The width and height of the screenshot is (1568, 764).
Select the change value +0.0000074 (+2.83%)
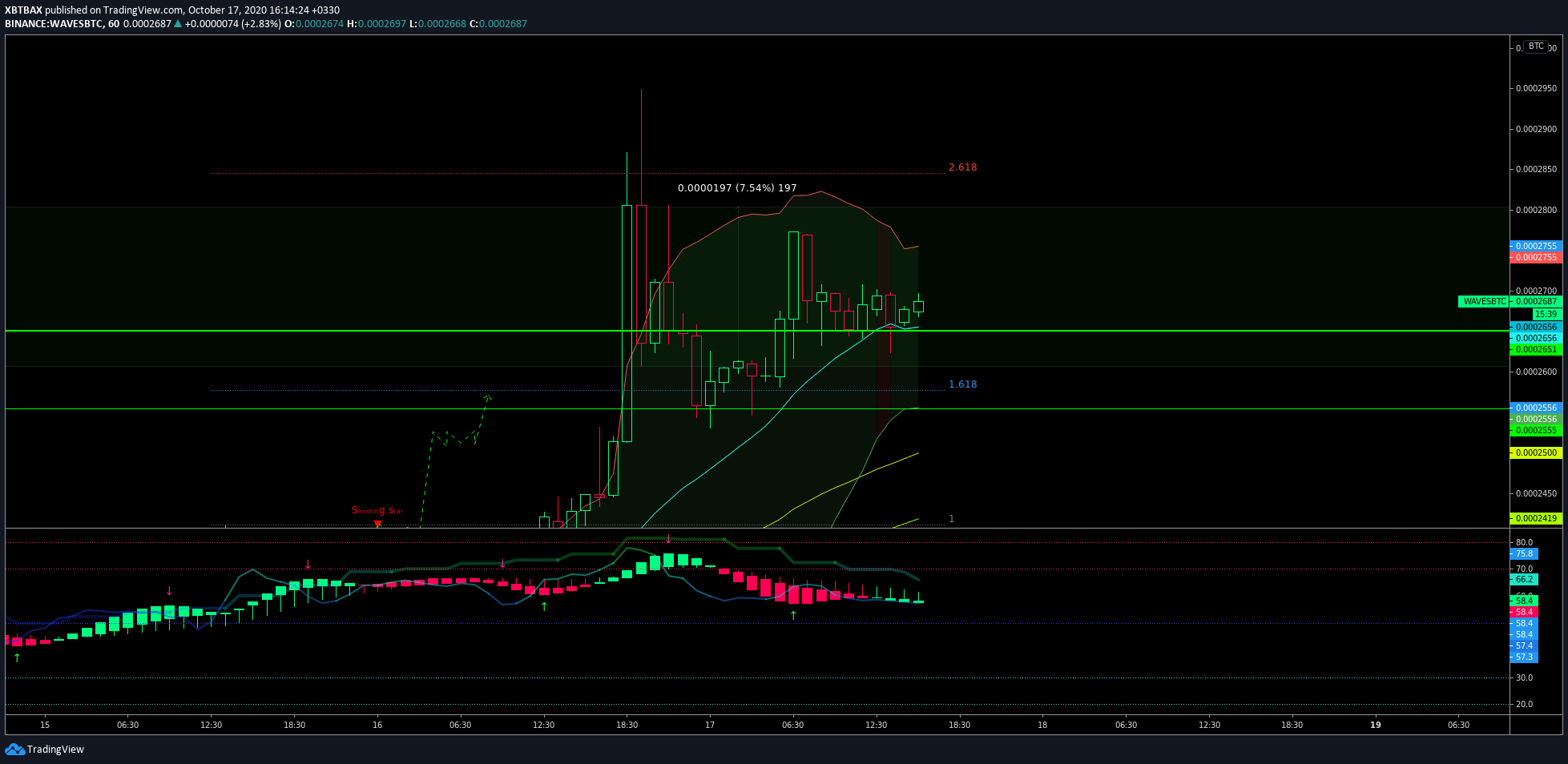[233, 24]
